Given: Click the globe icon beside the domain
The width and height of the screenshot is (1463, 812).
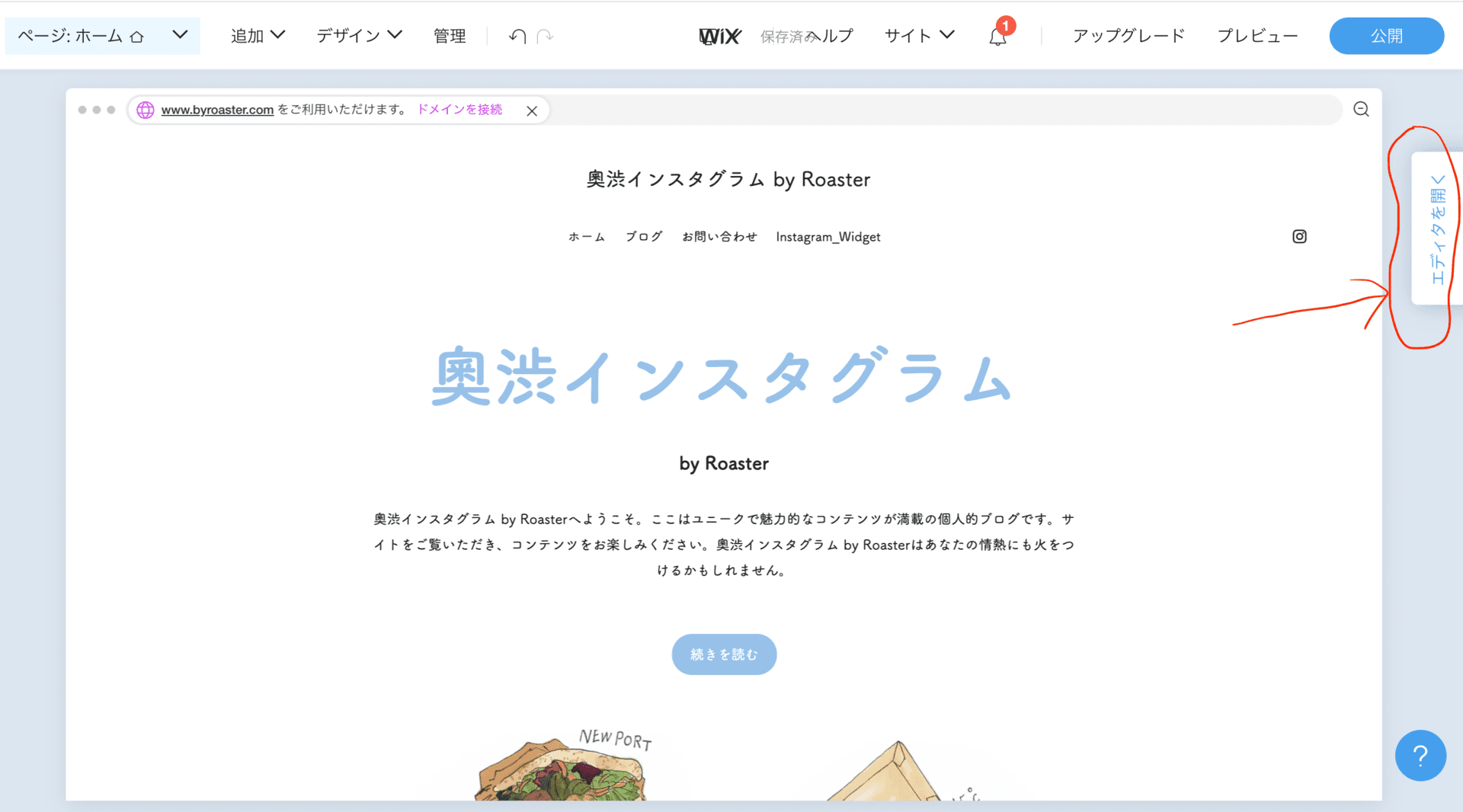Looking at the screenshot, I should tap(146, 110).
